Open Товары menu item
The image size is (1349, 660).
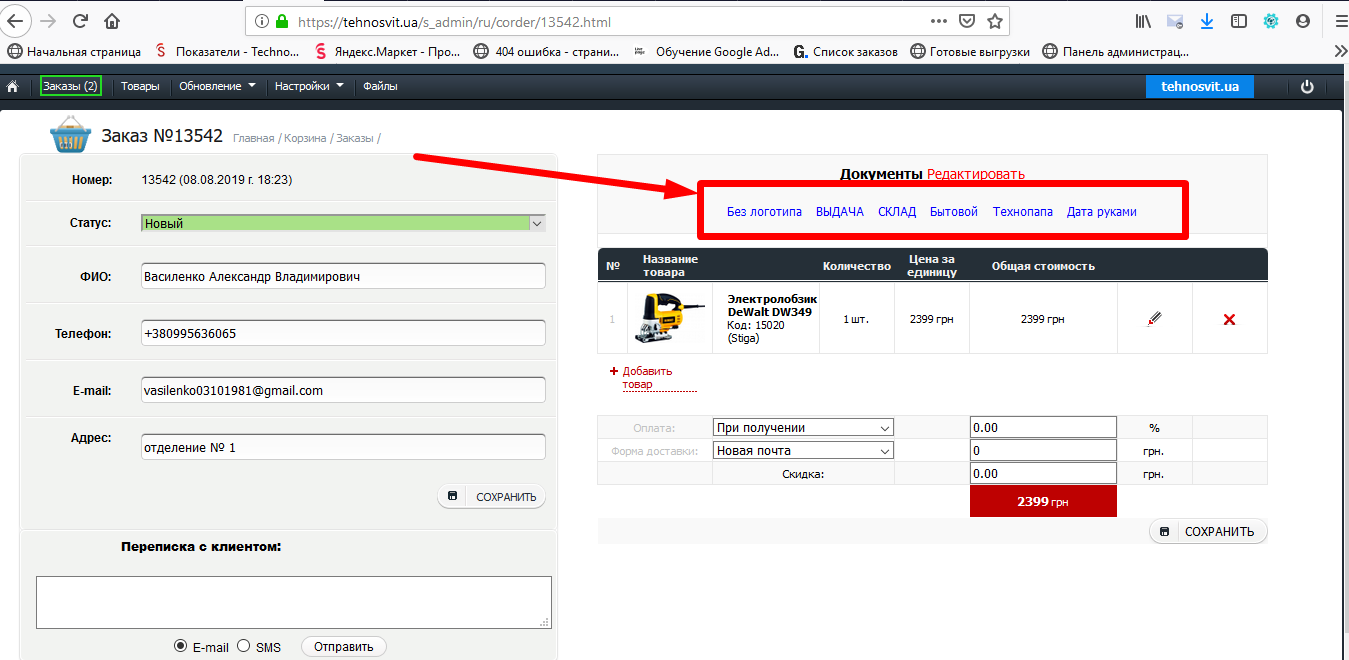click(140, 87)
